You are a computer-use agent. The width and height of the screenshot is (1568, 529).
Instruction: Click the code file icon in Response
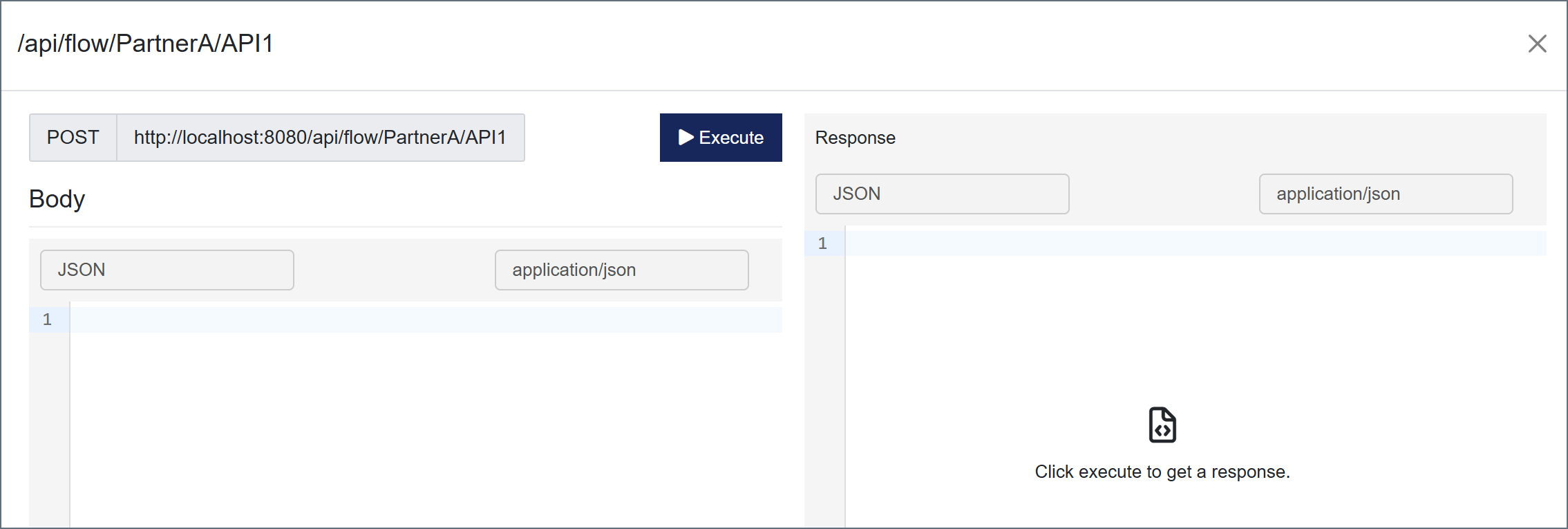click(1162, 425)
